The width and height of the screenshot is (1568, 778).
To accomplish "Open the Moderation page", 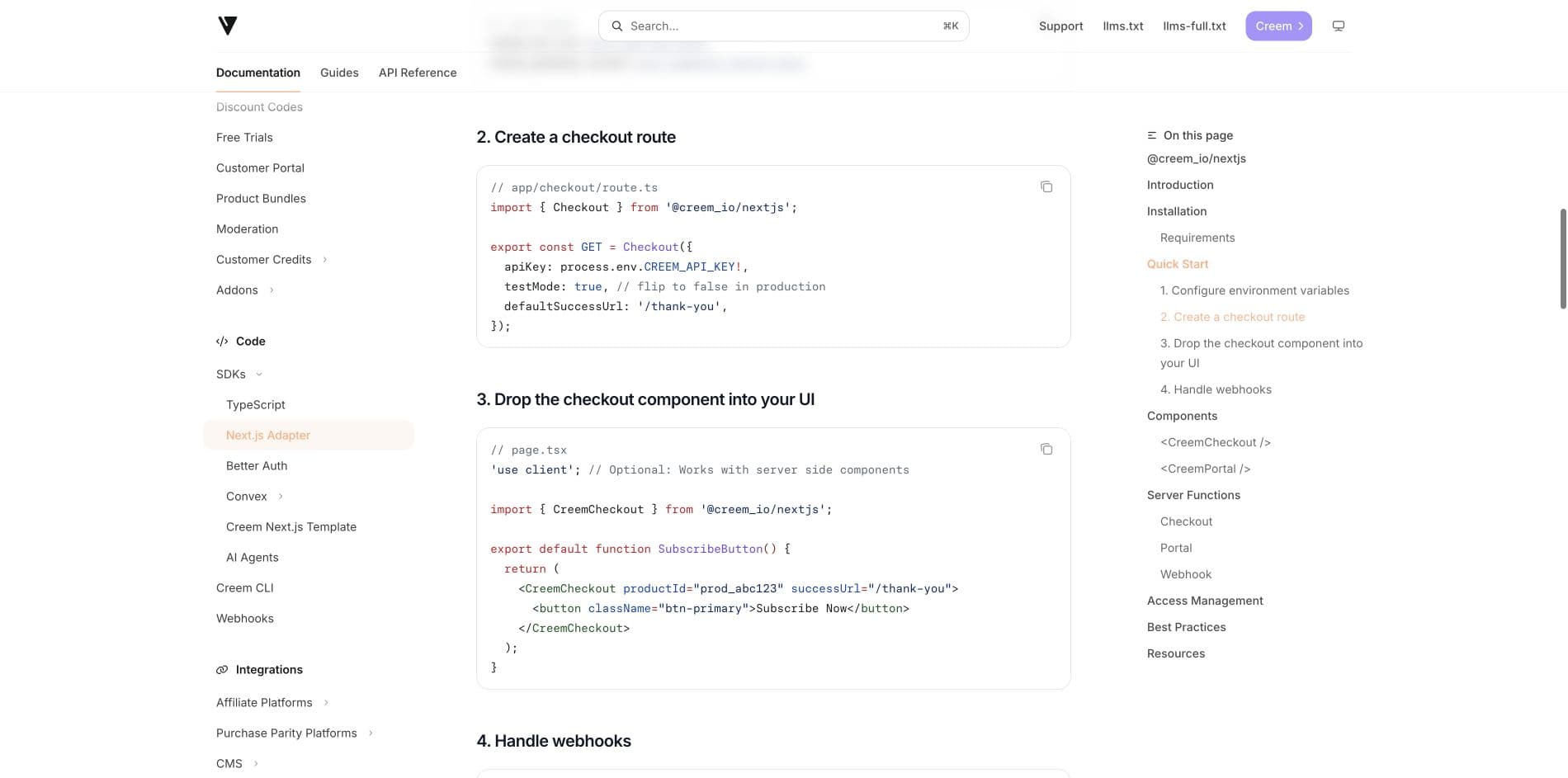I will [x=247, y=229].
